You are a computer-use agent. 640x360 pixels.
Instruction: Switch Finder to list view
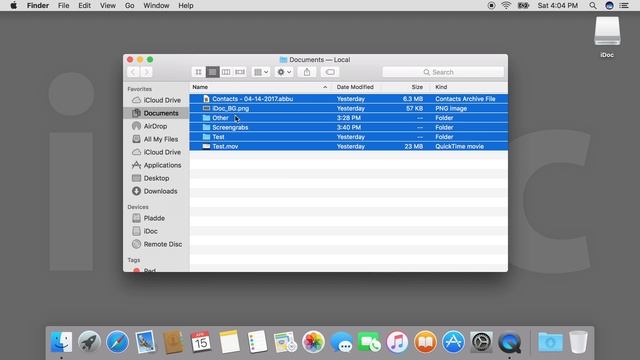click(212, 72)
